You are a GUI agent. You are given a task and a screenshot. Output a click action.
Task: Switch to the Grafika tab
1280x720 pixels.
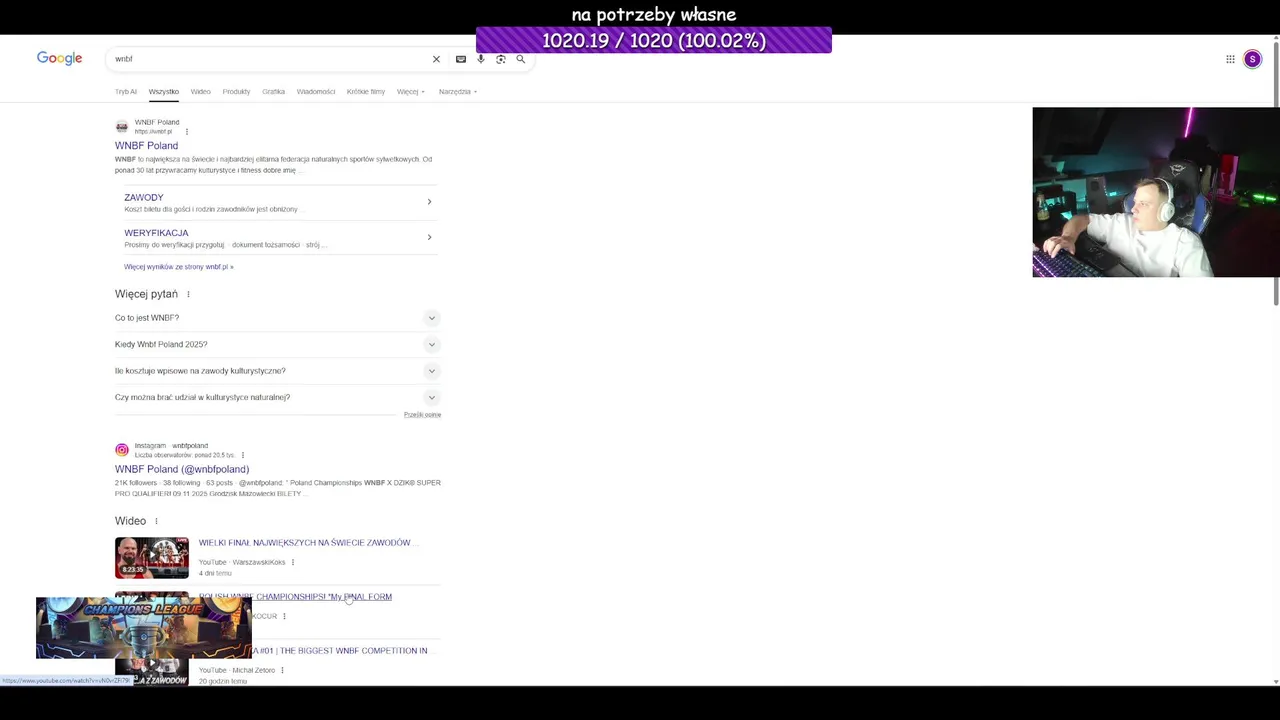click(274, 92)
